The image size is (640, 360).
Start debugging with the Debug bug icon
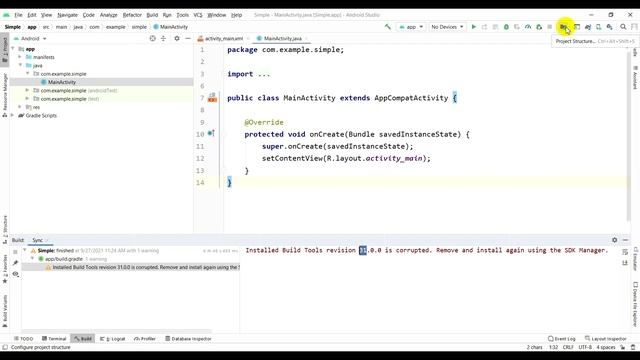[x=506, y=27]
